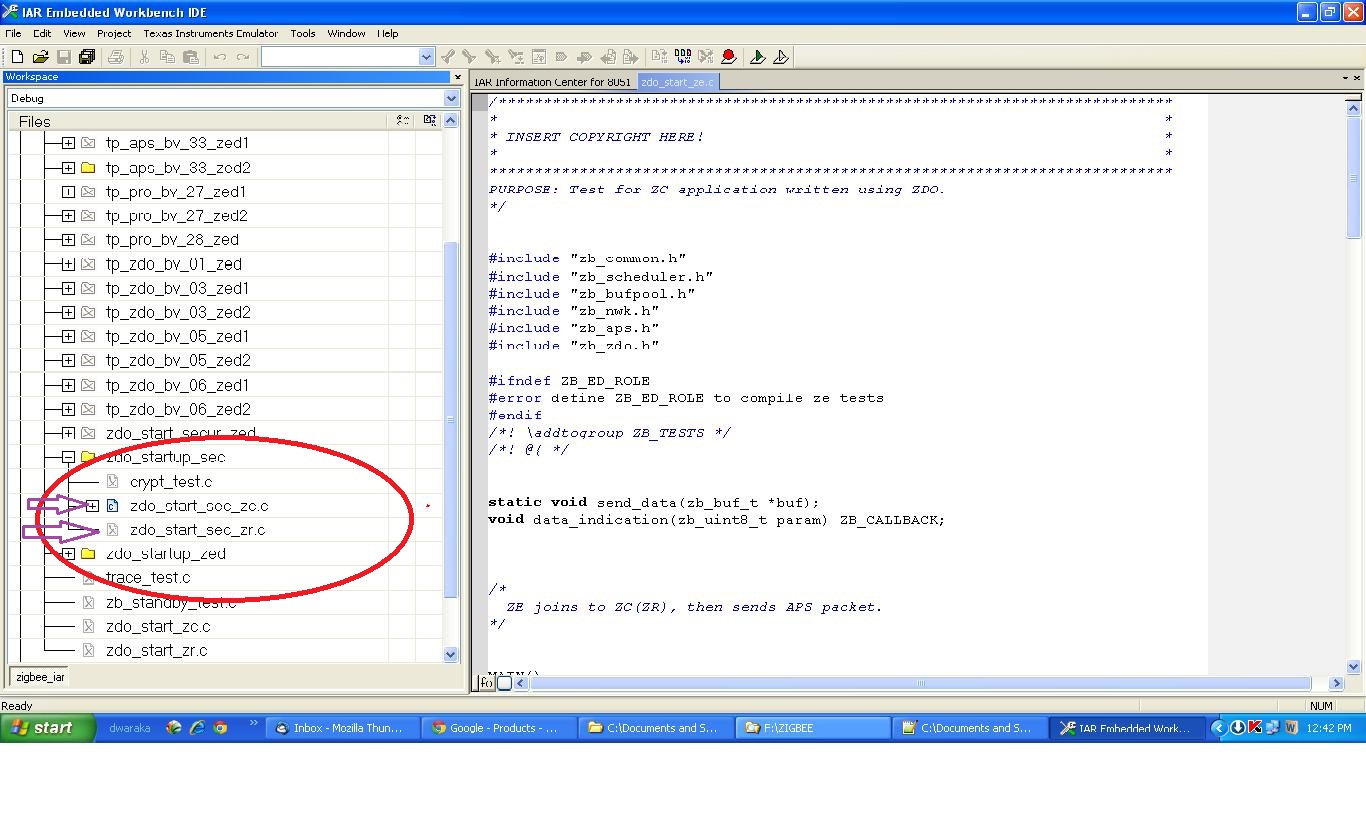This screenshot has width=1366, height=833.
Task: Select crypt_test.c in file tree
Action: tap(171, 482)
